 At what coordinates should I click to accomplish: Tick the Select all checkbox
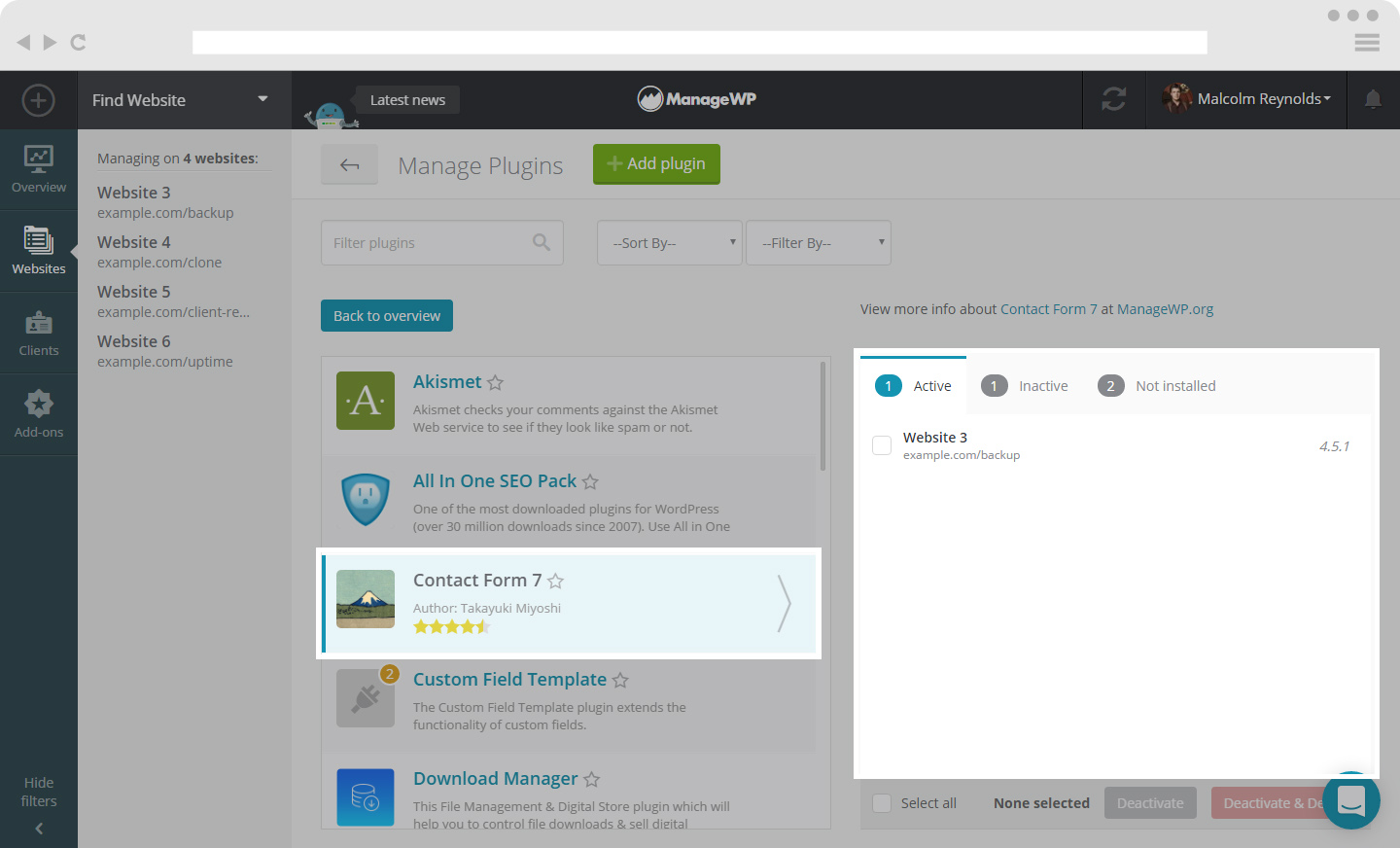click(882, 803)
